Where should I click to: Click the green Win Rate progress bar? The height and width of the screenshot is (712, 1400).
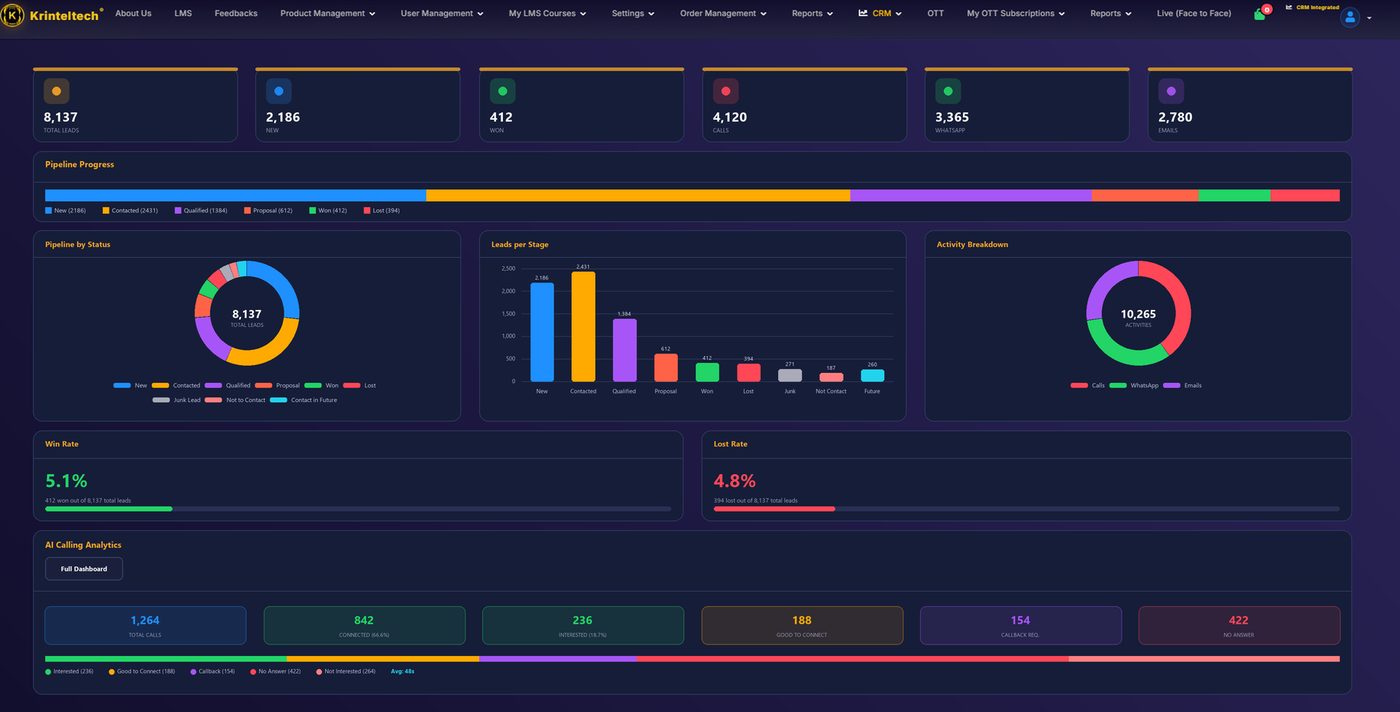pos(109,509)
